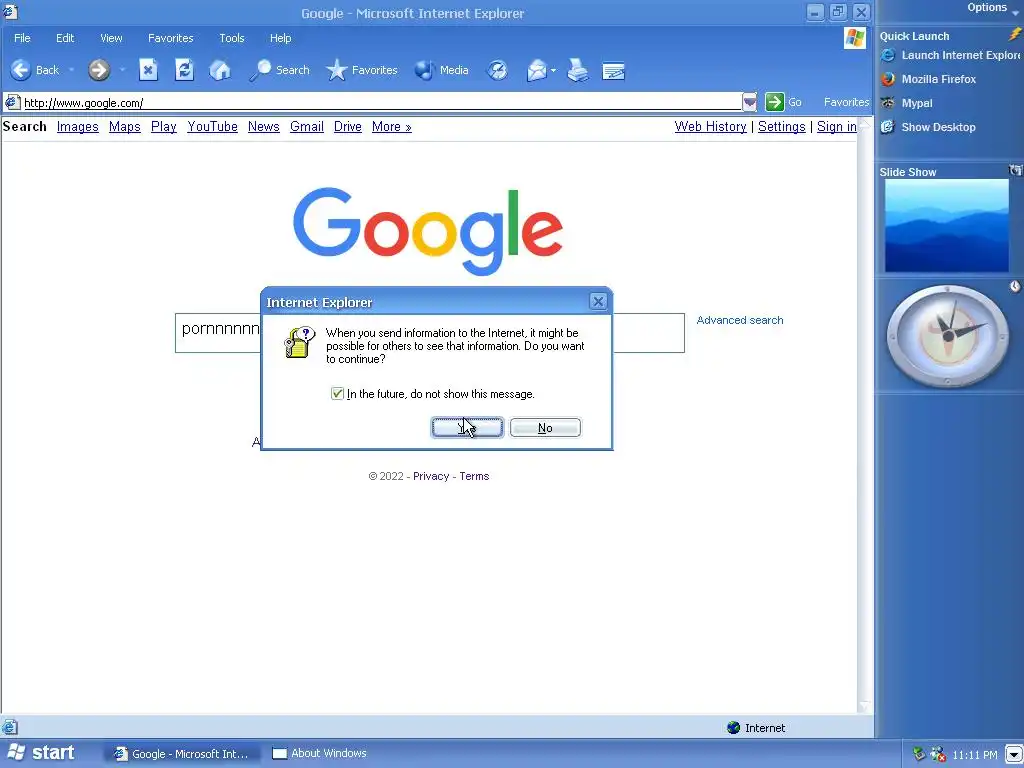Uncheck 'In the future, do not show' checkbox

(337, 394)
